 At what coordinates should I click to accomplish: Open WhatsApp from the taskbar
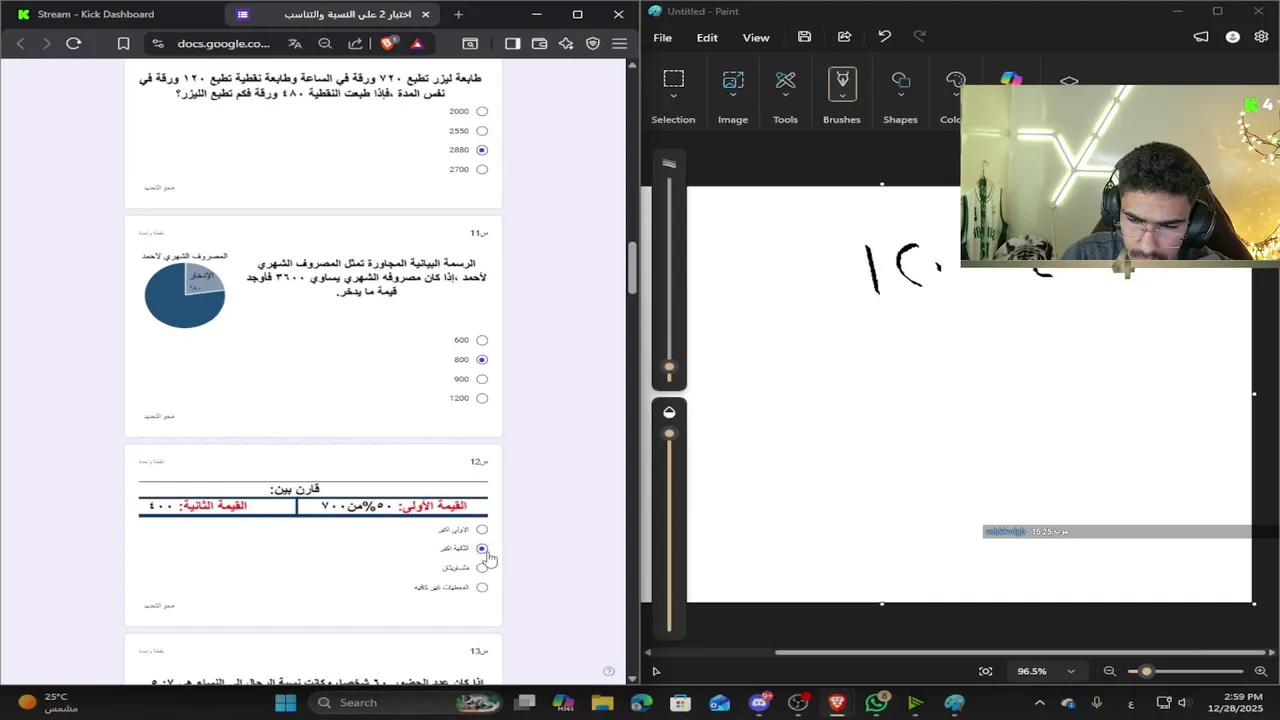(x=876, y=703)
